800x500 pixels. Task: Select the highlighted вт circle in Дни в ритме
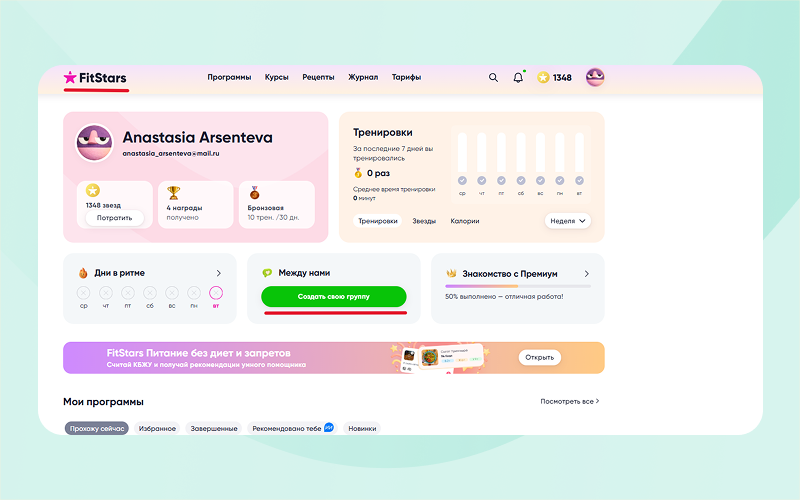coord(216,293)
